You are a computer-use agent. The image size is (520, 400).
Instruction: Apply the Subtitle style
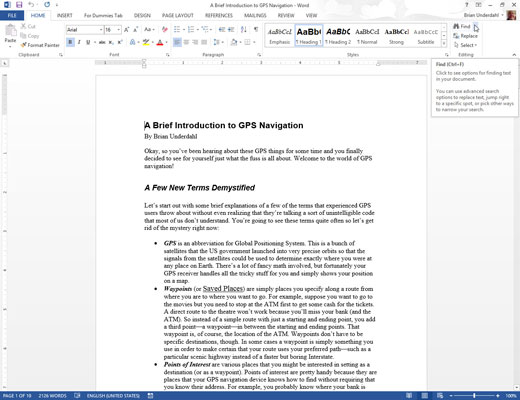tap(426, 35)
